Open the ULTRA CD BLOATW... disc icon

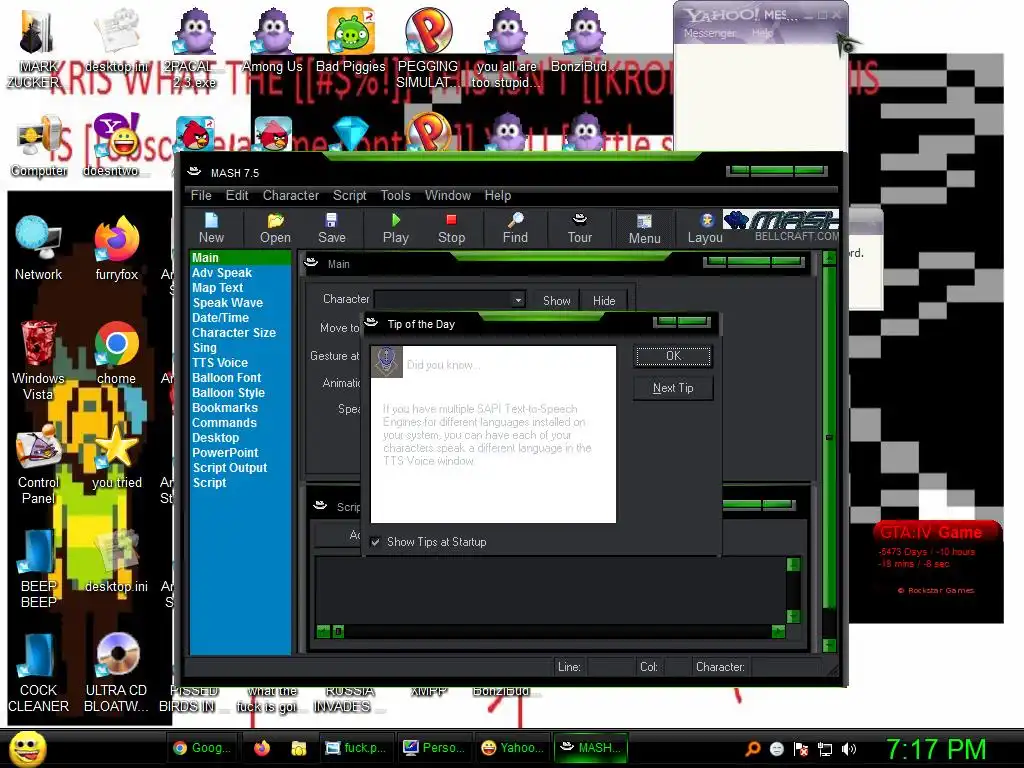tap(117, 673)
